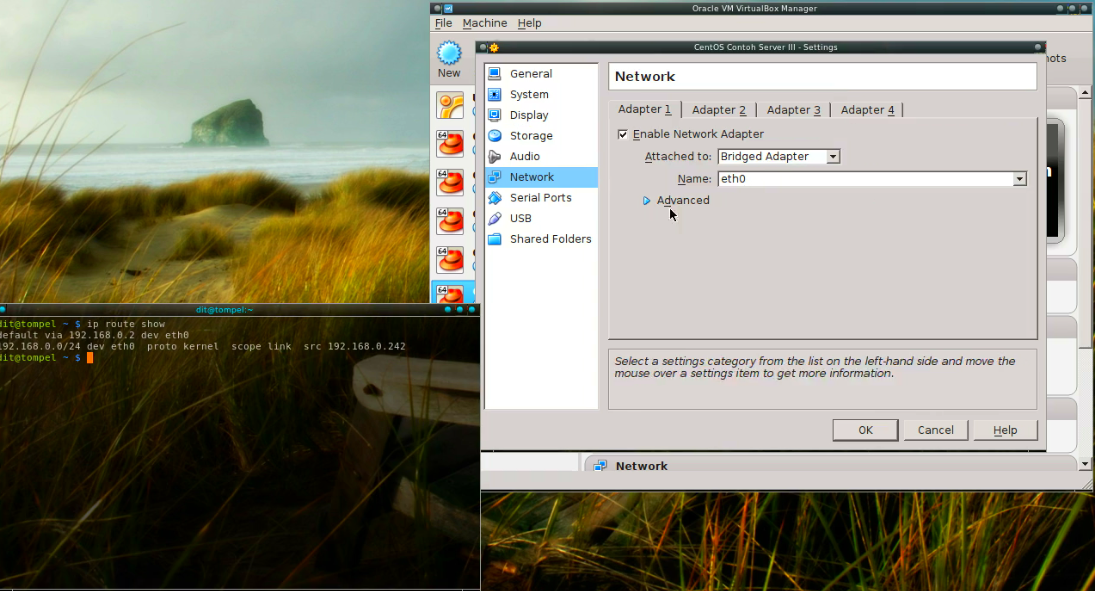Select the Network category in sidebar

click(x=541, y=177)
